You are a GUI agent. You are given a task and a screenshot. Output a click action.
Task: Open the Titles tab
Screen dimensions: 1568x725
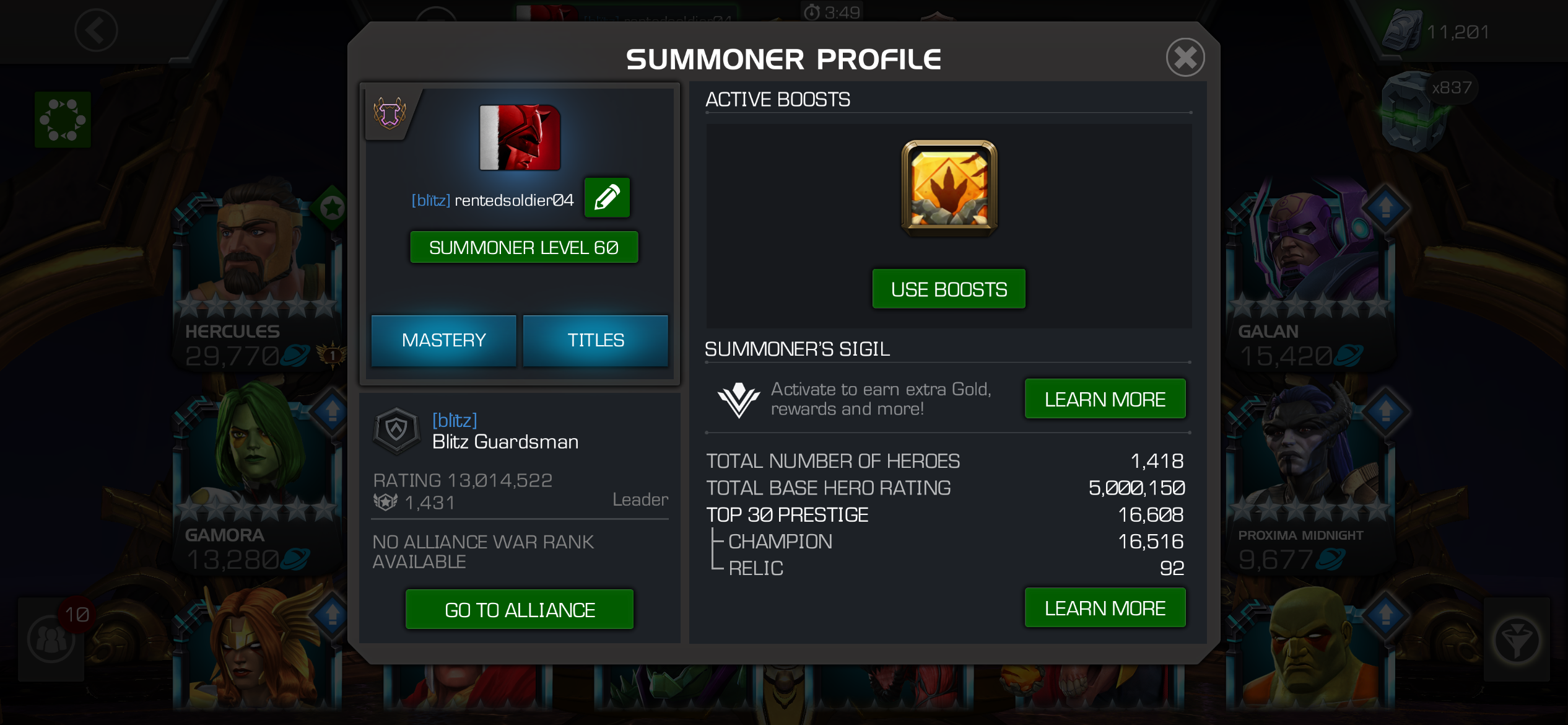click(x=596, y=340)
